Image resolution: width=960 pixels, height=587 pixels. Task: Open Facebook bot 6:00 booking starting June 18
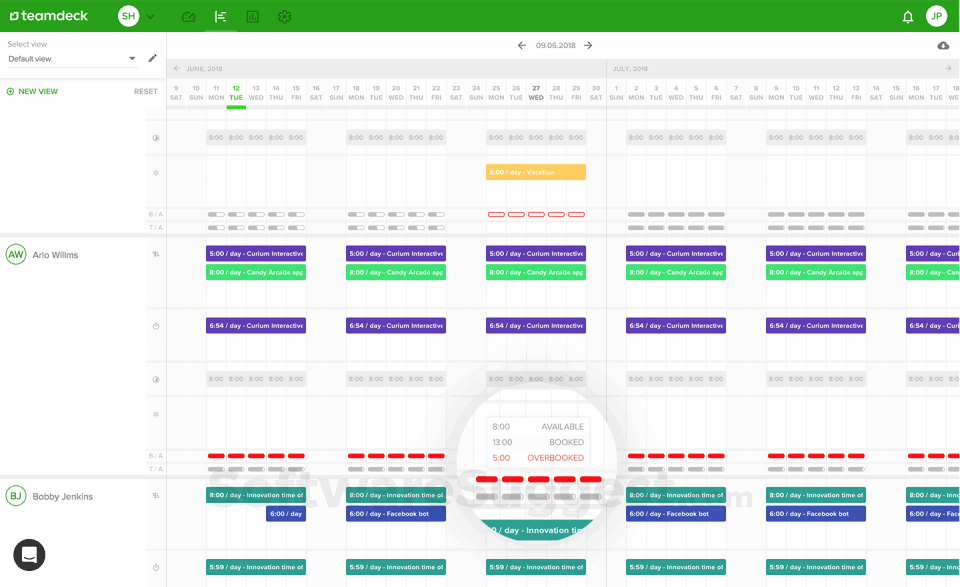point(396,514)
